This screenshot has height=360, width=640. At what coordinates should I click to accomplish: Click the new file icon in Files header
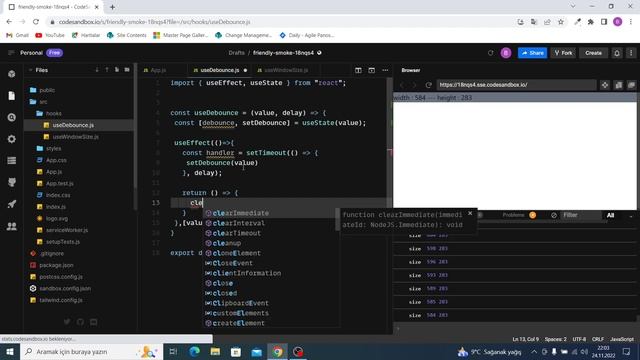(117, 70)
